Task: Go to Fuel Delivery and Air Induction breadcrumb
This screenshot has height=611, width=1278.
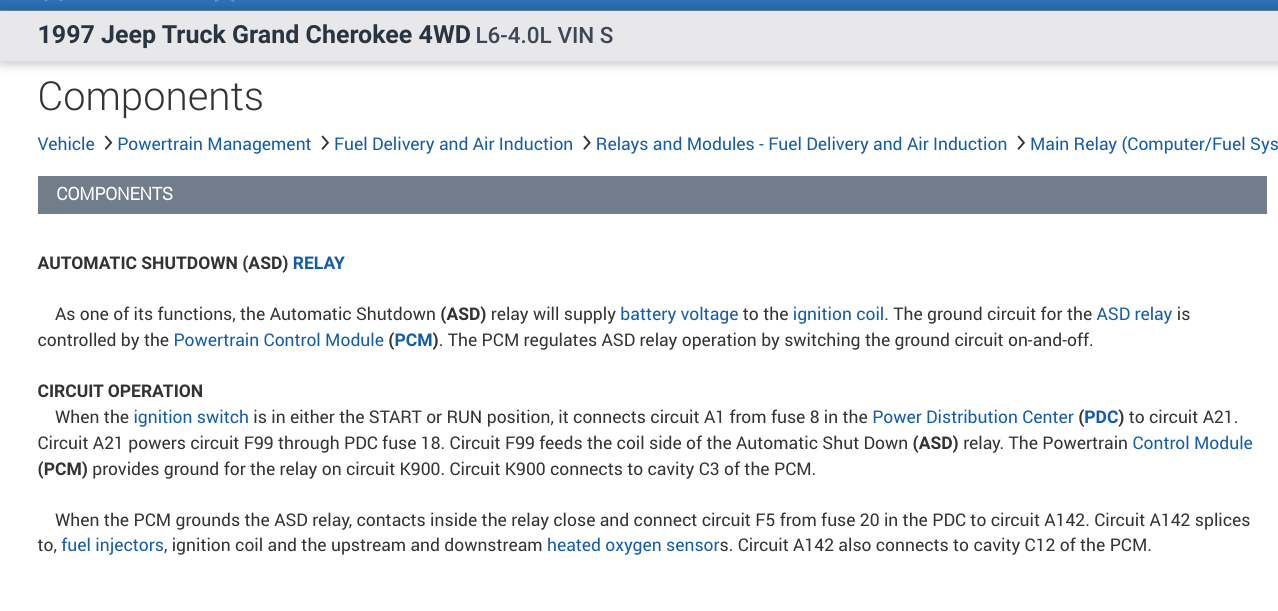Action: point(453,144)
